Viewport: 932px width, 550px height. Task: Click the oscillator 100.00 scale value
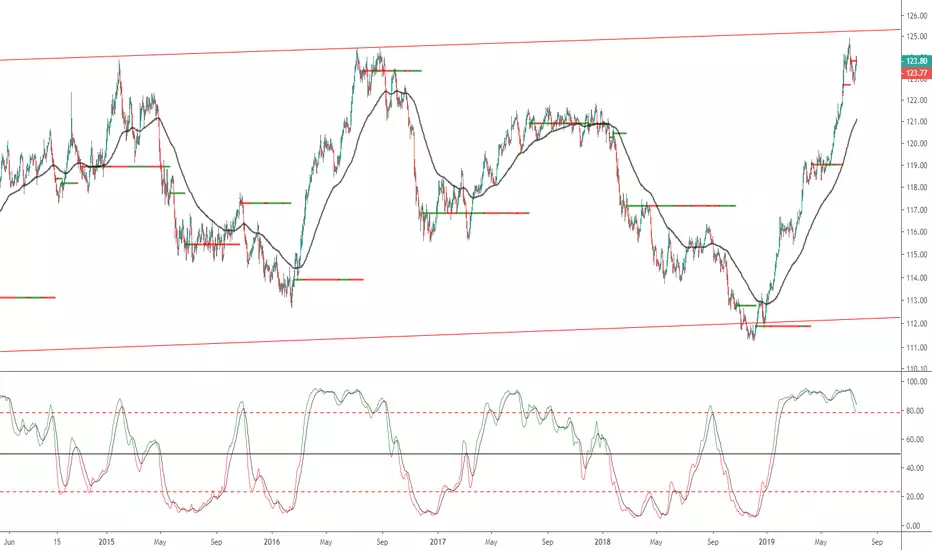tap(917, 382)
